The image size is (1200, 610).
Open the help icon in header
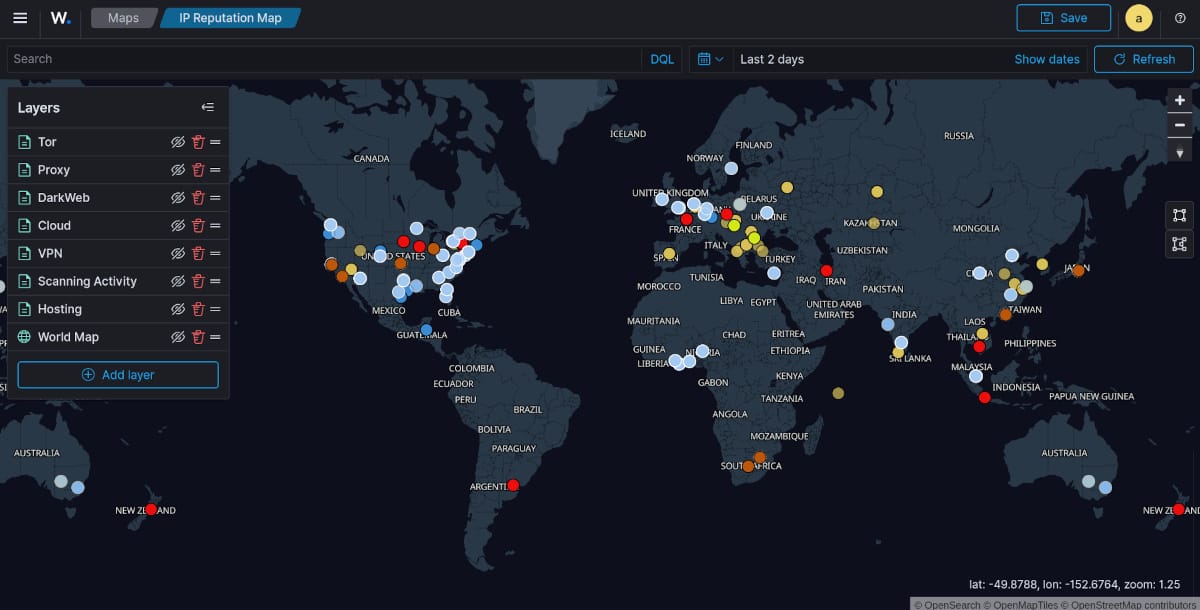point(1180,18)
